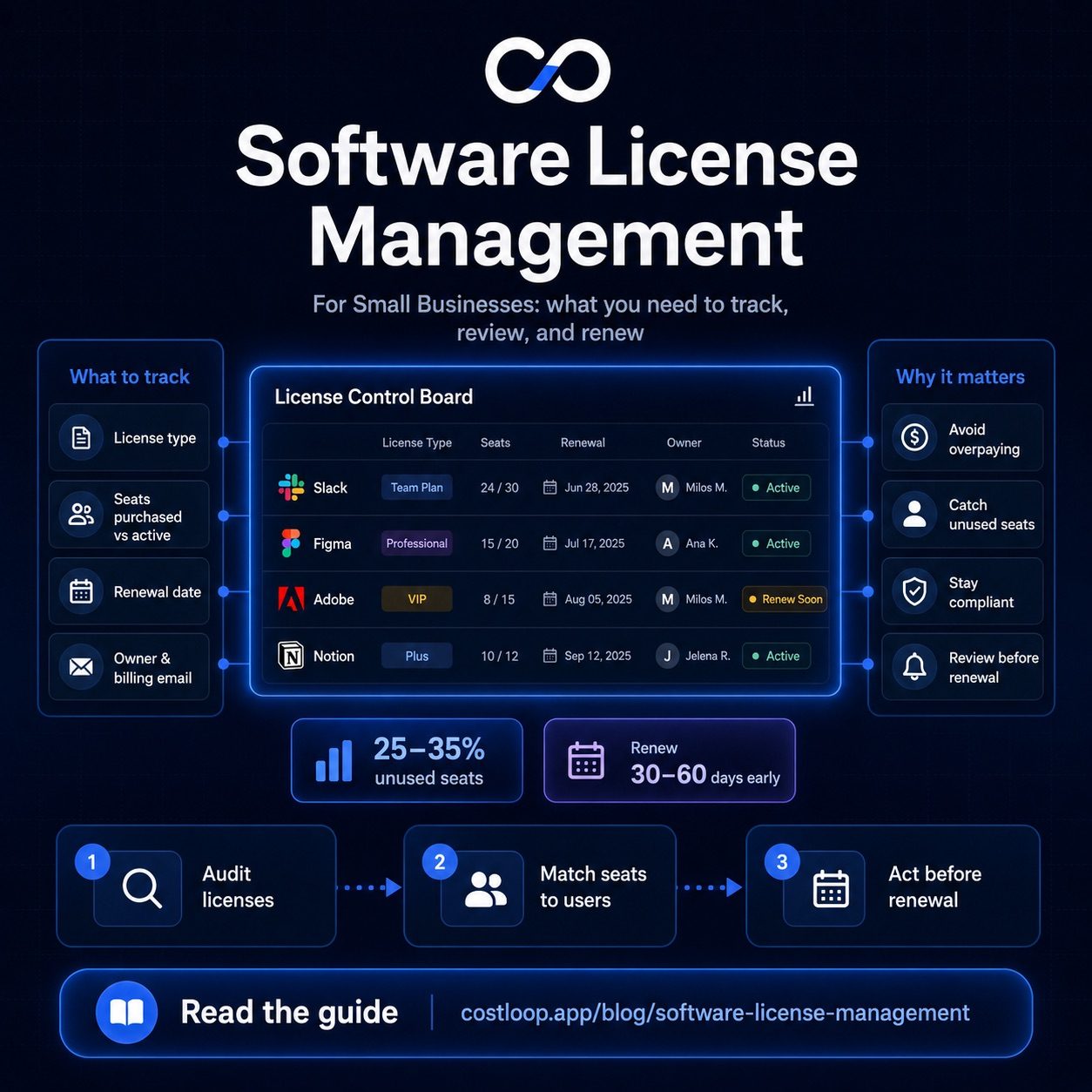Image resolution: width=1092 pixels, height=1092 pixels.
Task: Click the Review before renewal bell icon
Action: pyautogui.click(x=914, y=667)
